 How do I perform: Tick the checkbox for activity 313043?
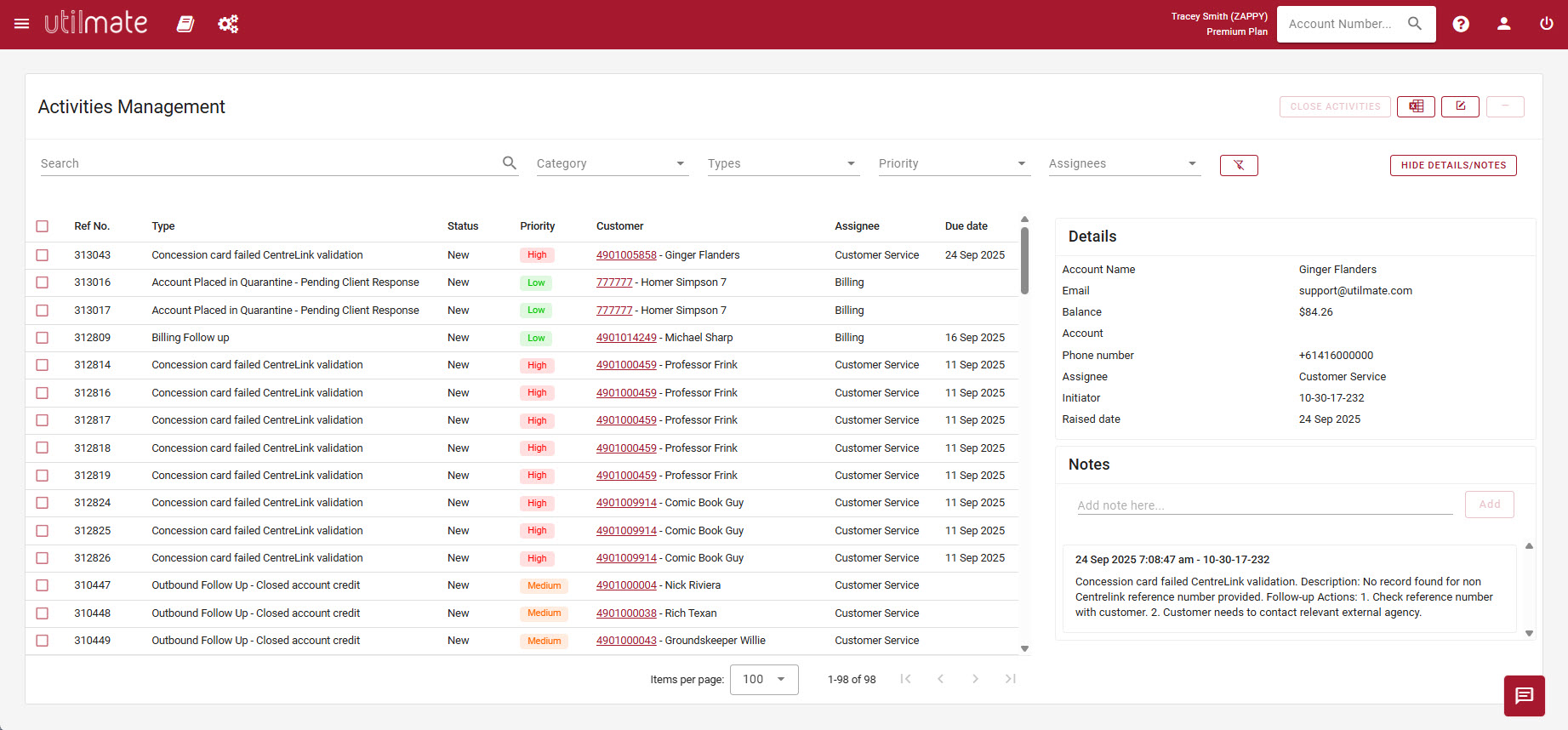pyautogui.click(x=43, y=255)
